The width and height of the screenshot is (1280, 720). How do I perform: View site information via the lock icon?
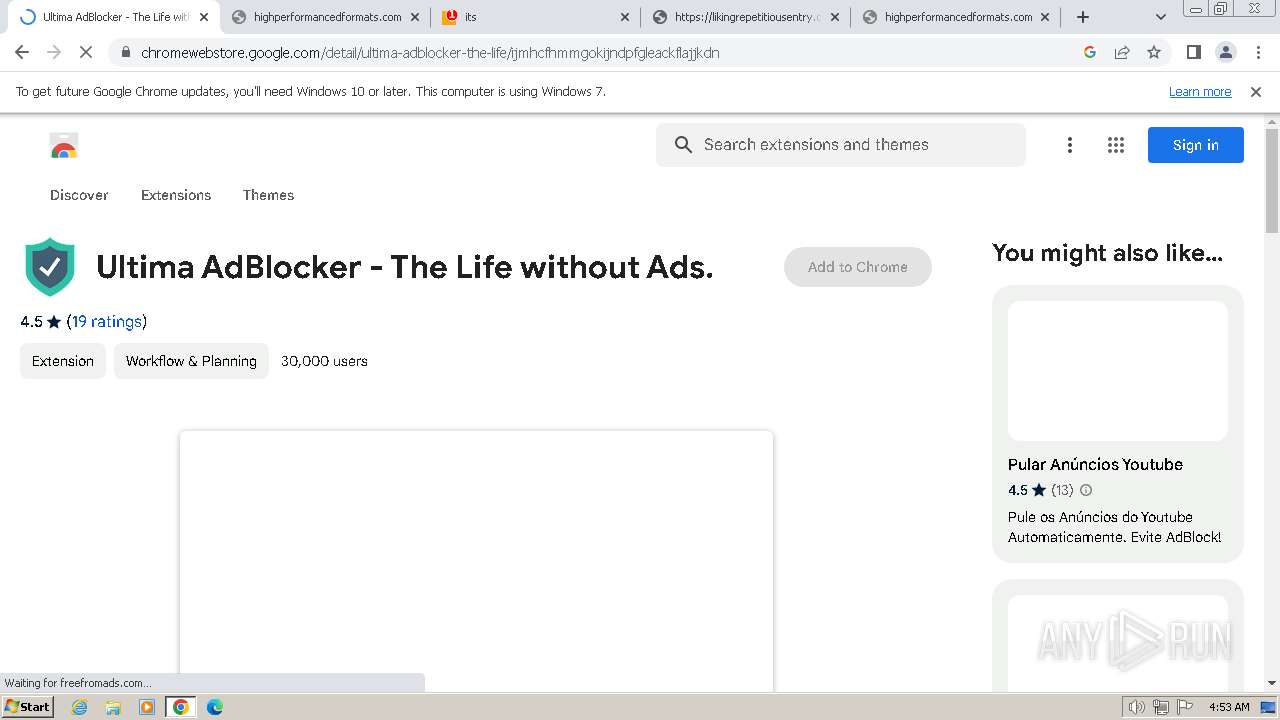click(126, 52)
